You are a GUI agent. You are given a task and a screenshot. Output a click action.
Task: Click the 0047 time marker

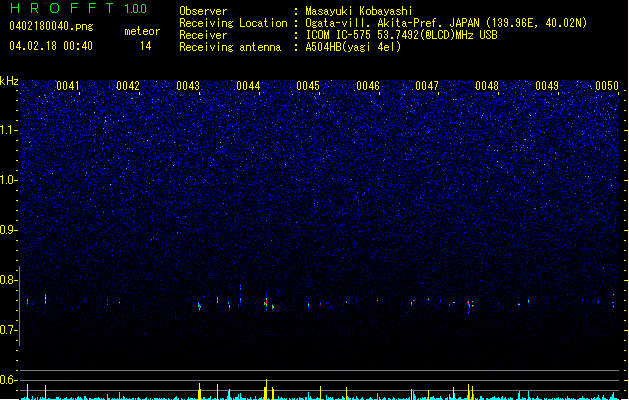coord(427,86)
